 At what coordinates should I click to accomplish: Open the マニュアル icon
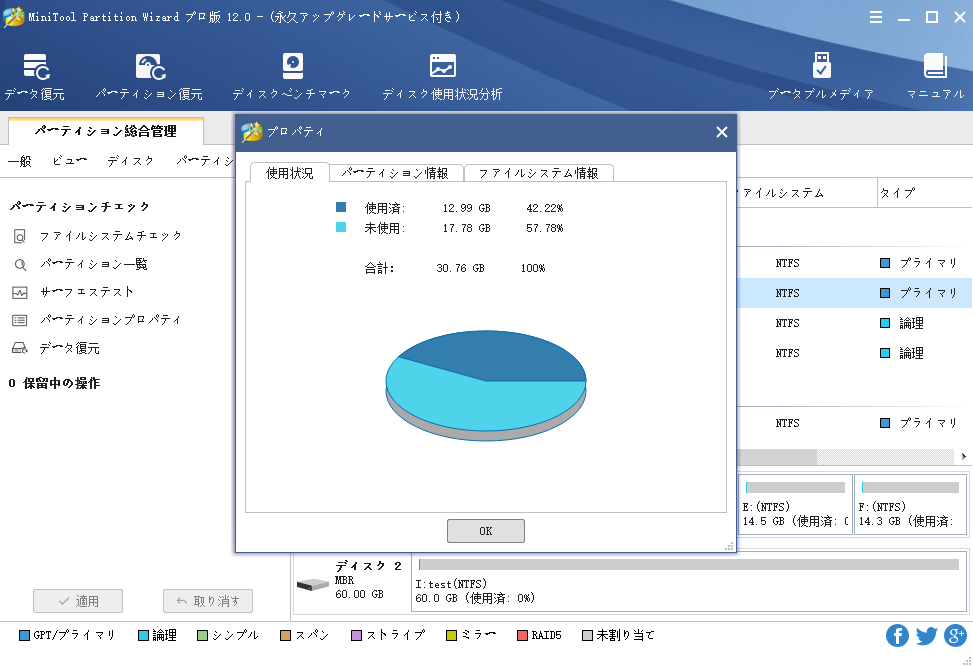coord(935,68)
